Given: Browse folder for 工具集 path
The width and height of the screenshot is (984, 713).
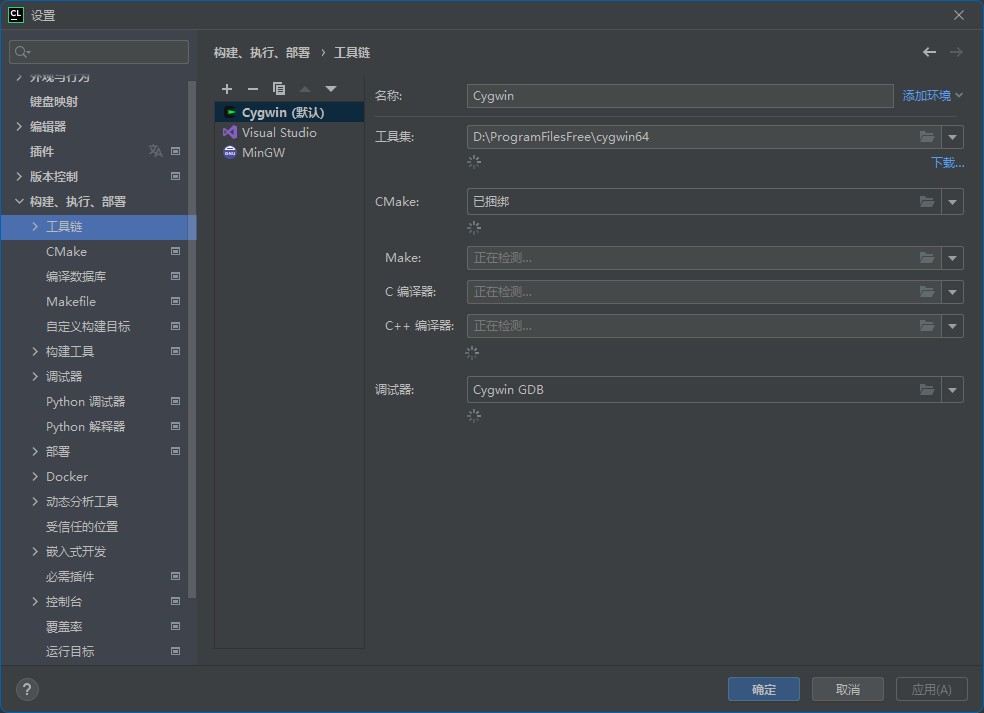Looking at the screenshot, I should 927,137.
